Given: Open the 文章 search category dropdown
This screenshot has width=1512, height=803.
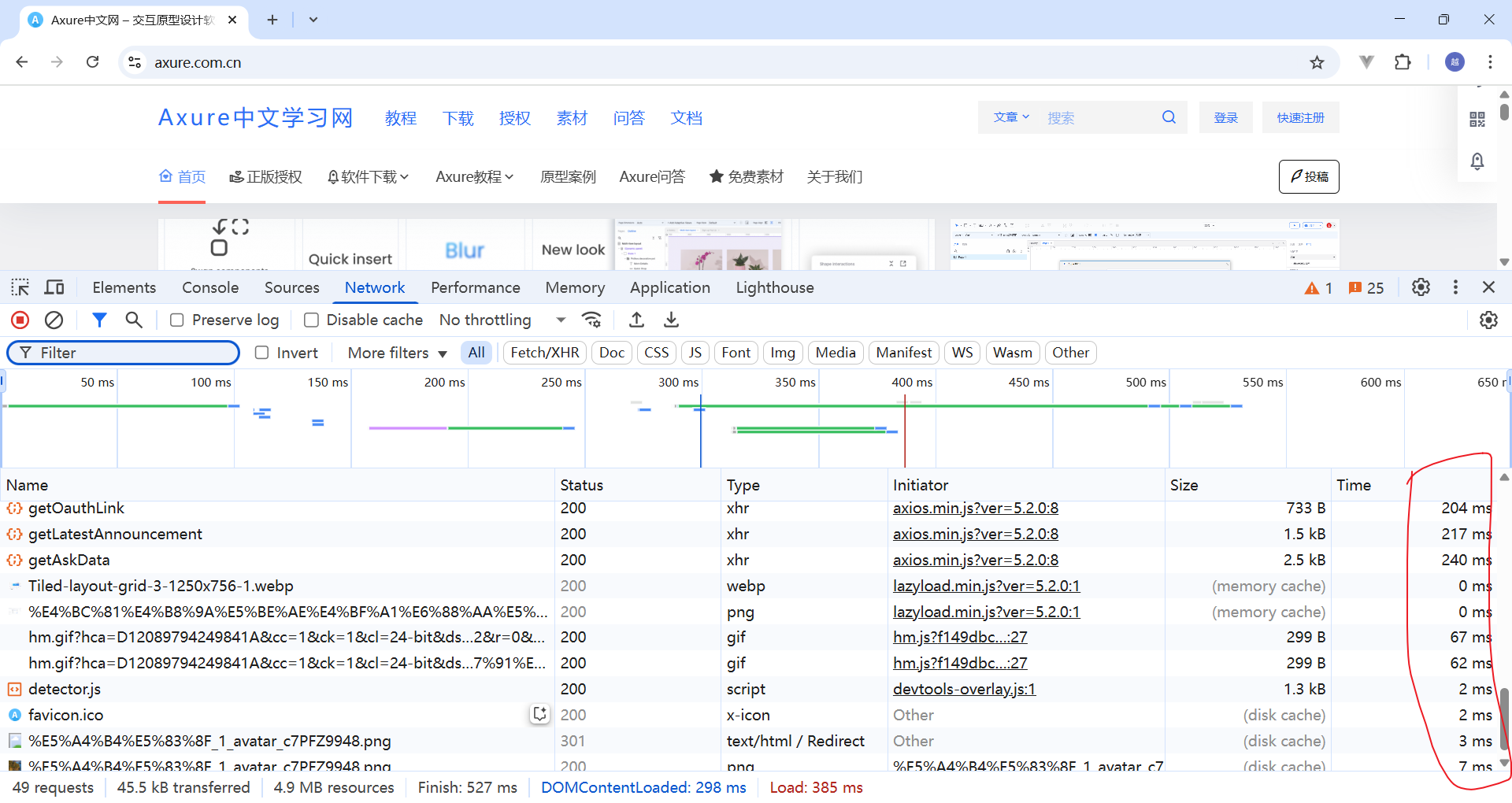Looking at the screenshot, I should (1011, 117).
